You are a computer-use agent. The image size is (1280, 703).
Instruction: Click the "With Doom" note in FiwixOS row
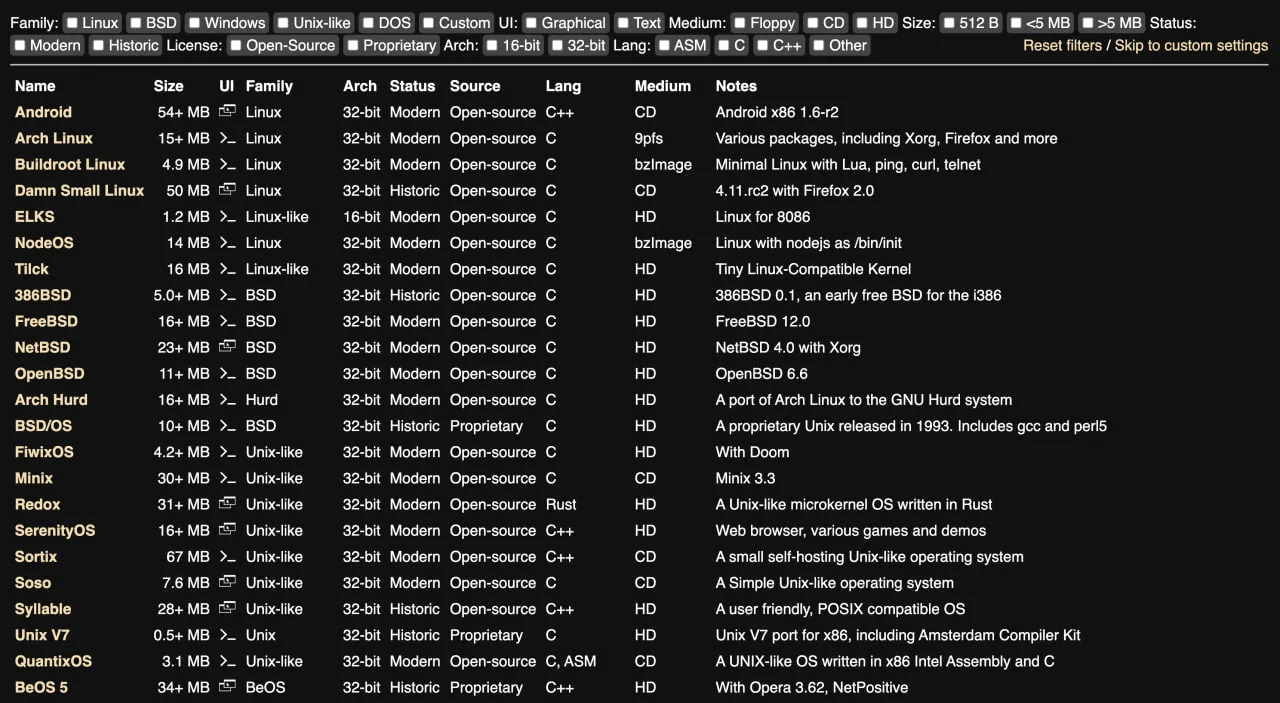tap(752, 452)
